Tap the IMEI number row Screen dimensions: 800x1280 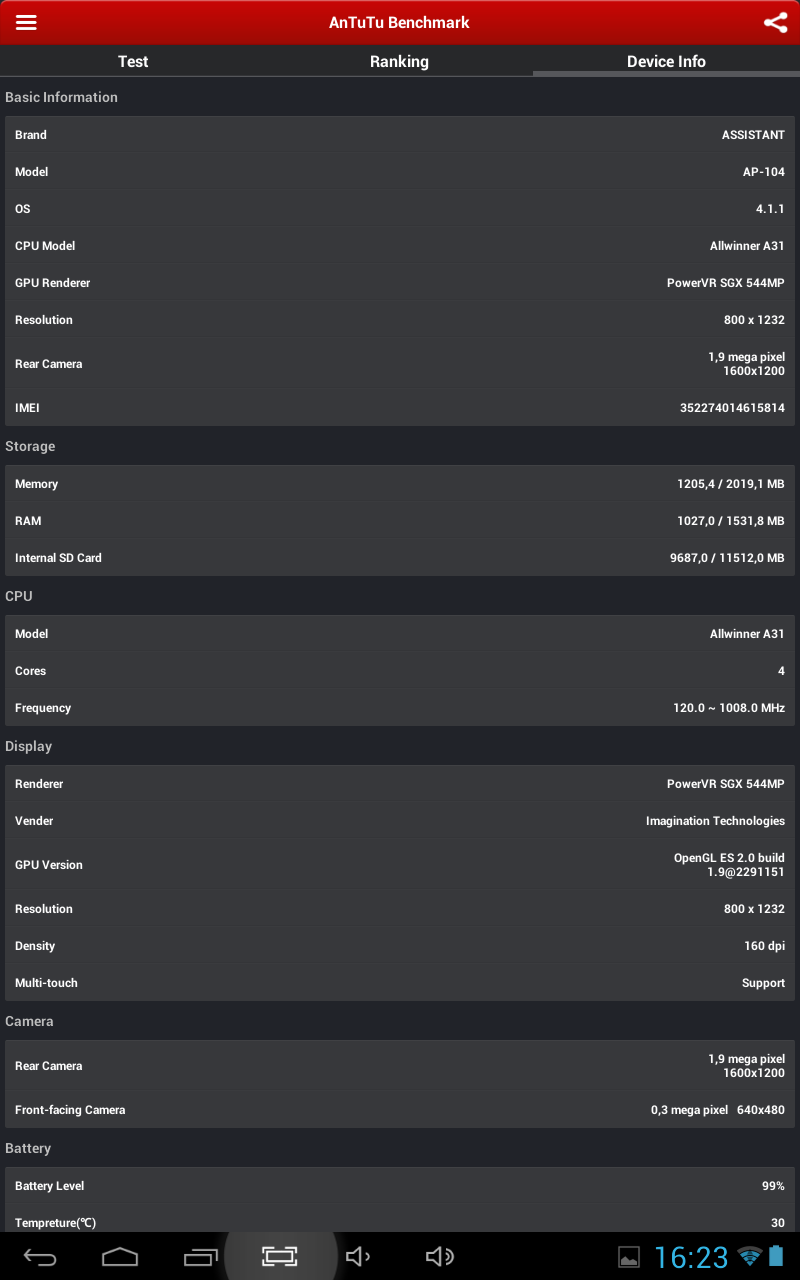[400, 408]
